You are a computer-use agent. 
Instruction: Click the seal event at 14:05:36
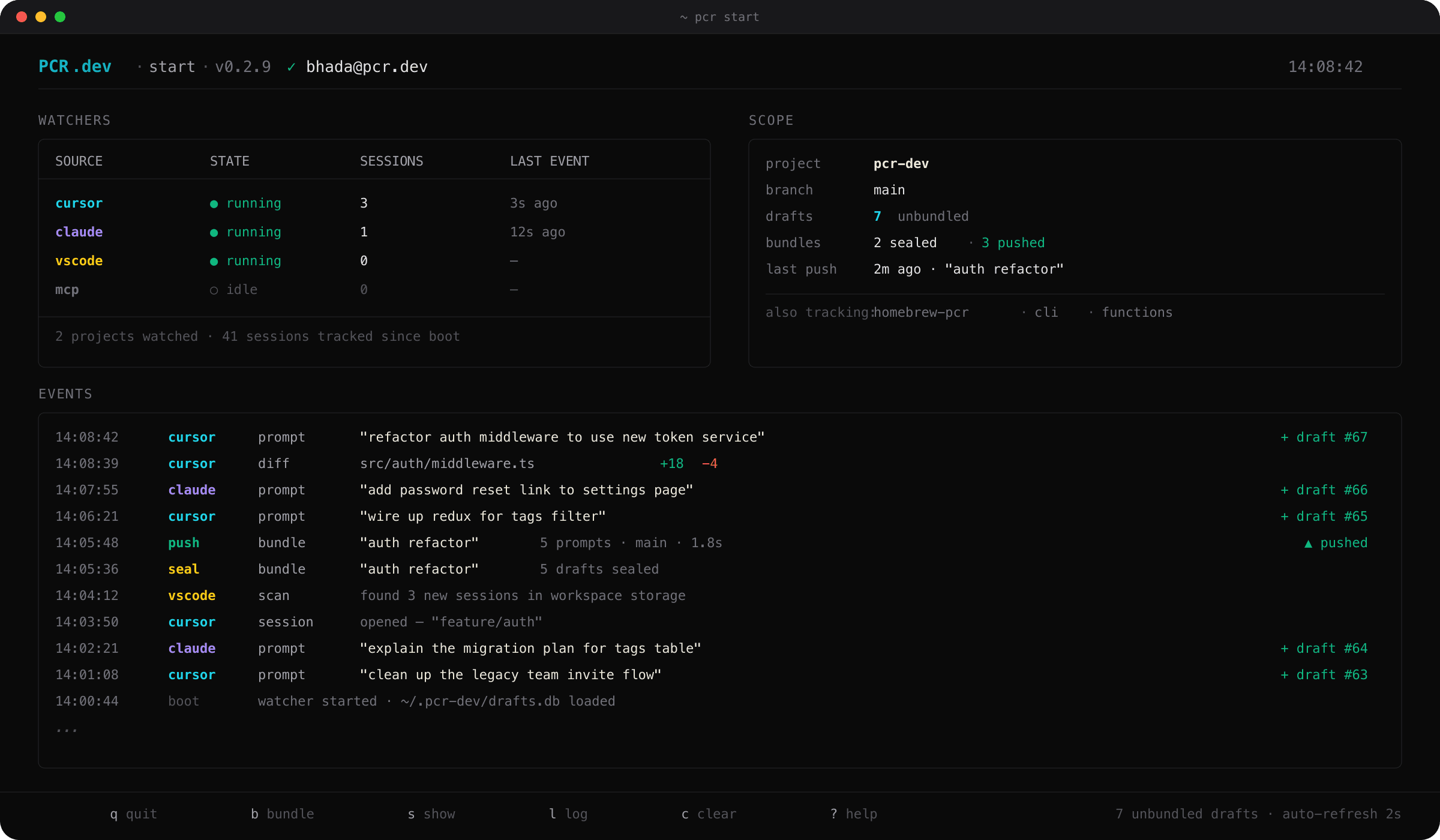coord(357,569)
